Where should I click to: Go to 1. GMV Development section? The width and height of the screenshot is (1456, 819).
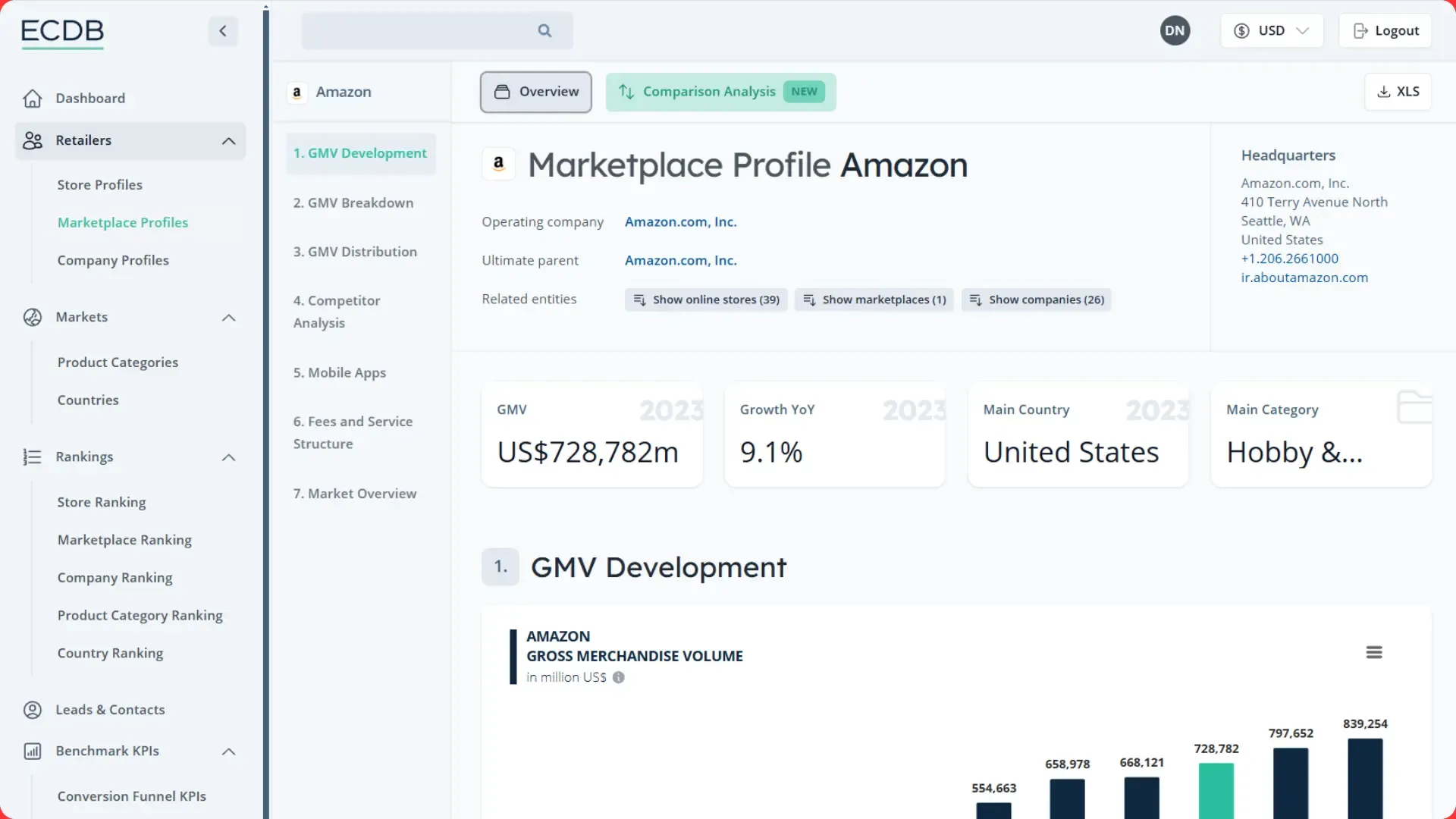coord(360,153)
